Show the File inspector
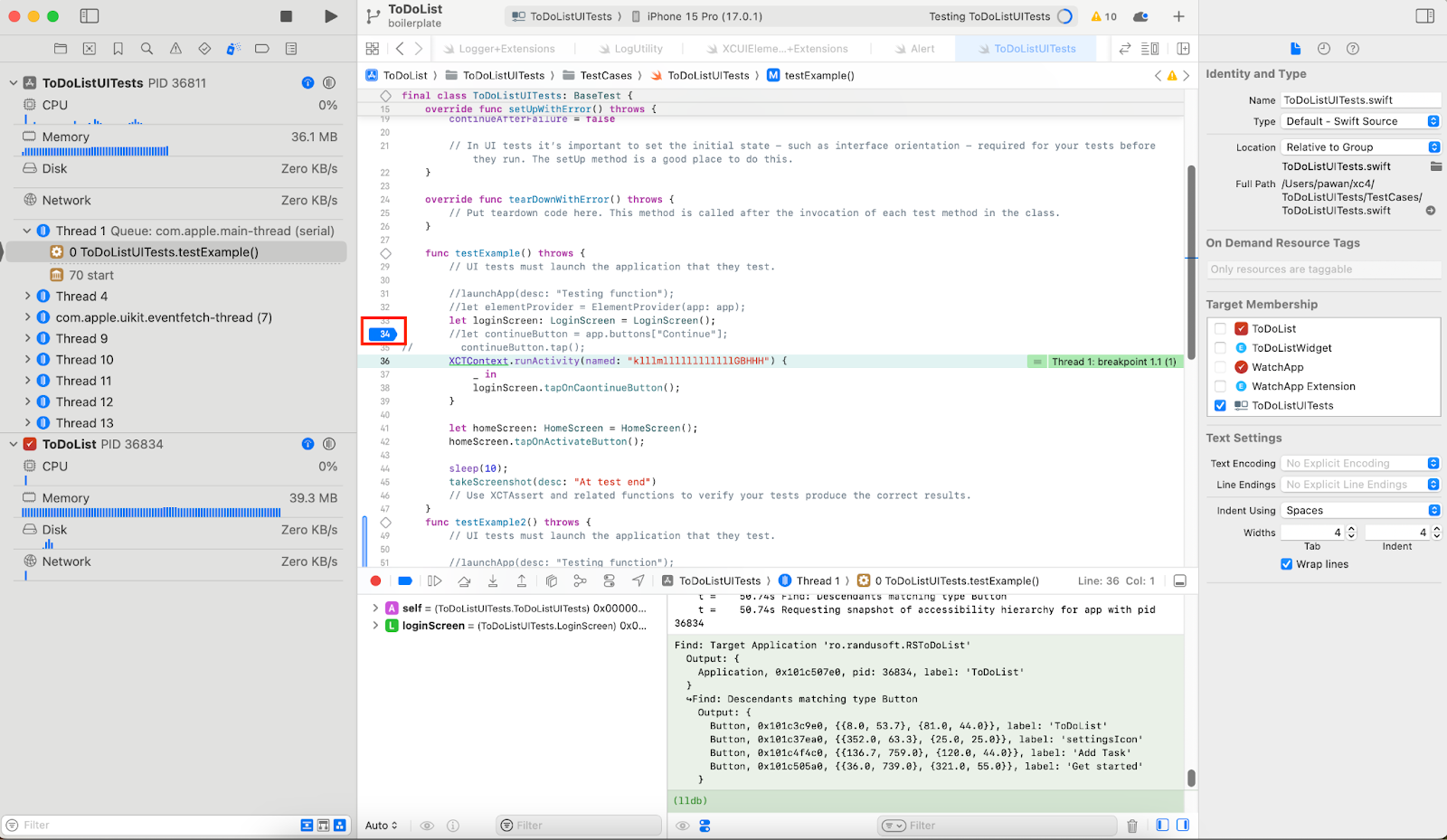Screen dimensions: 1447x840 [1295, 49]
